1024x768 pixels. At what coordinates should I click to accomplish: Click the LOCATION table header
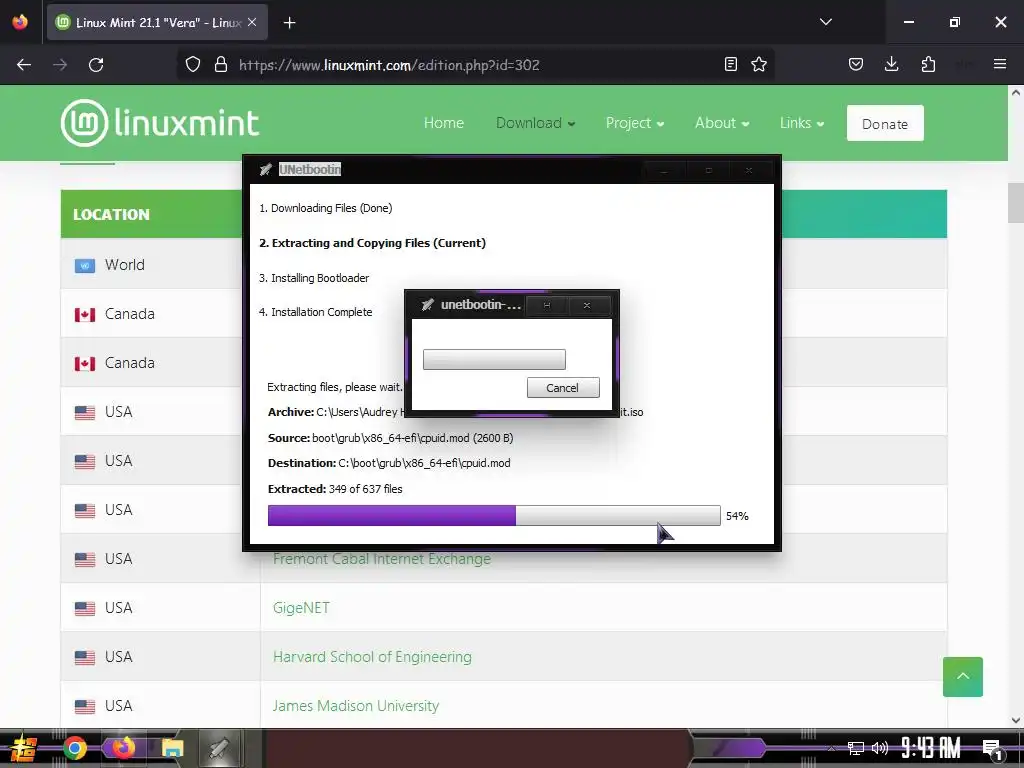point(111,214)
